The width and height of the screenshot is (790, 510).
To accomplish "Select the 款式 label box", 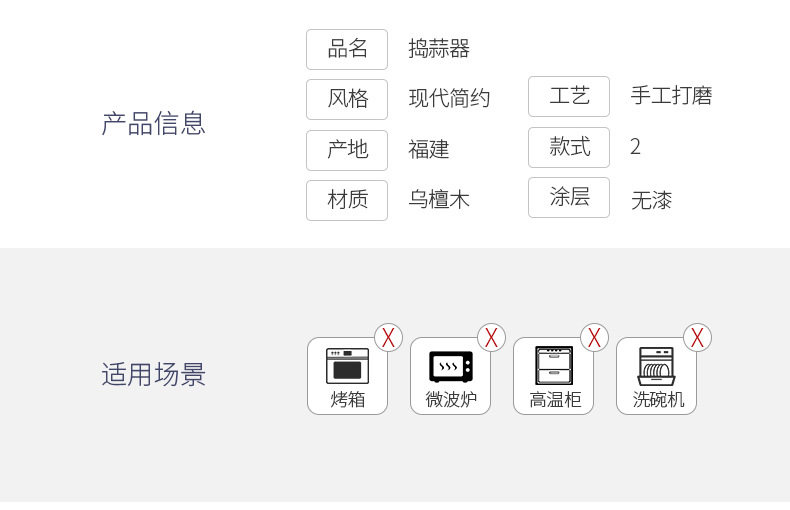I will point(569,147).
